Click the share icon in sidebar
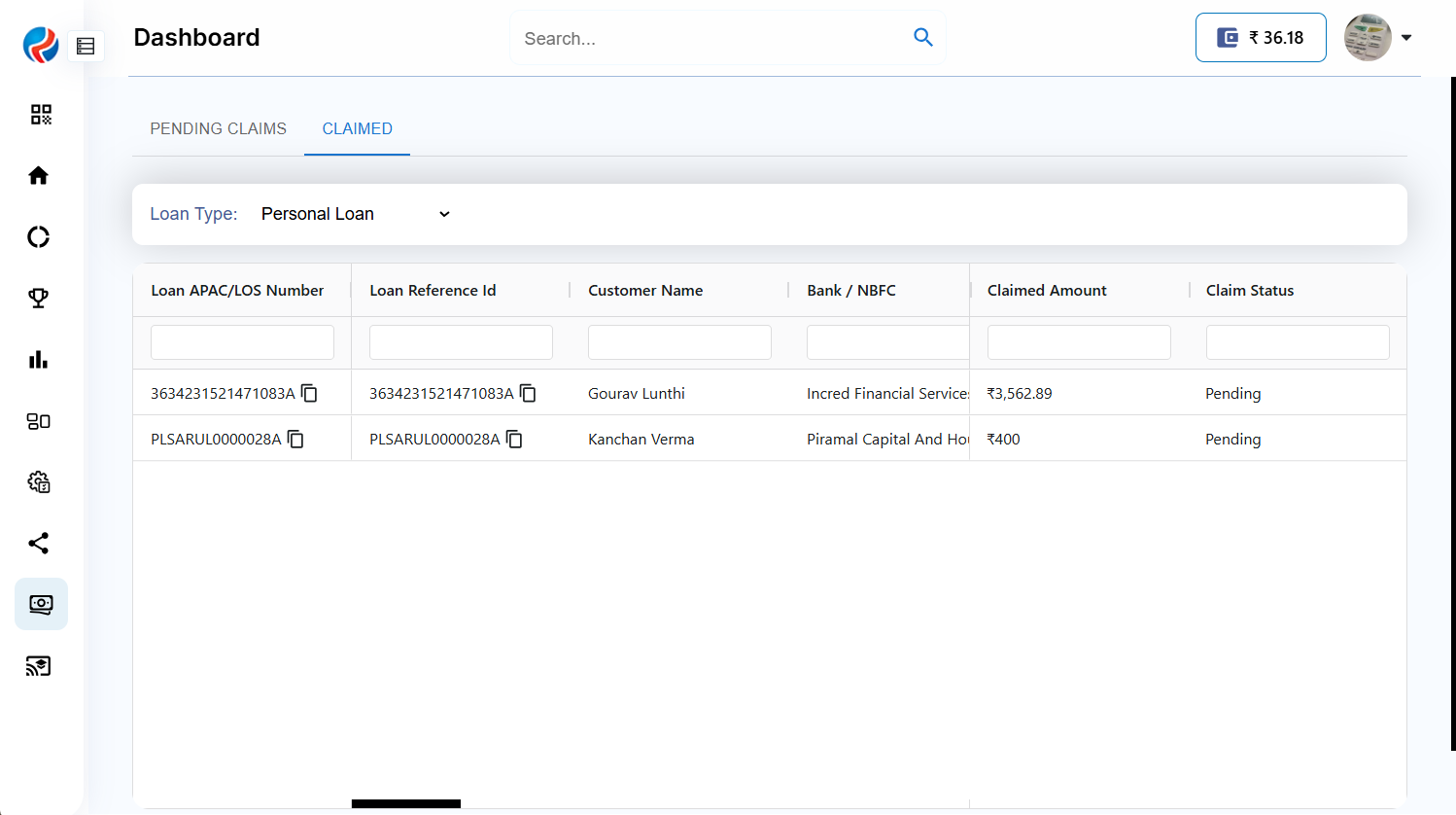The image size is (1456, 815). pos(39,544)
